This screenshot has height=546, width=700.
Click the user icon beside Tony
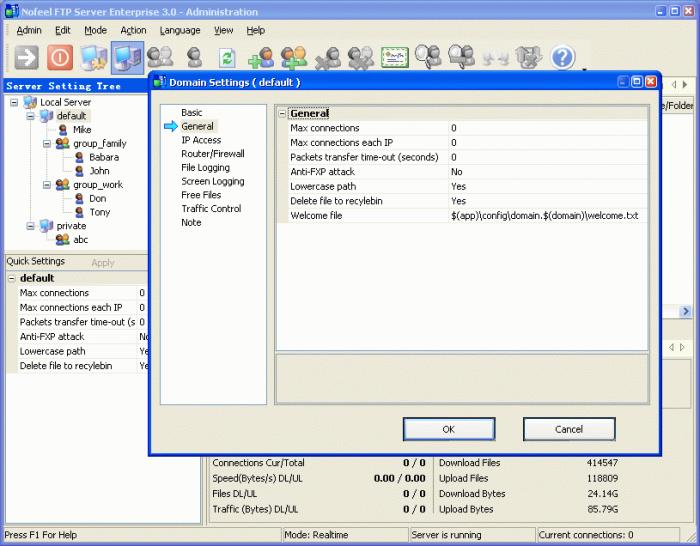[79, 212]
